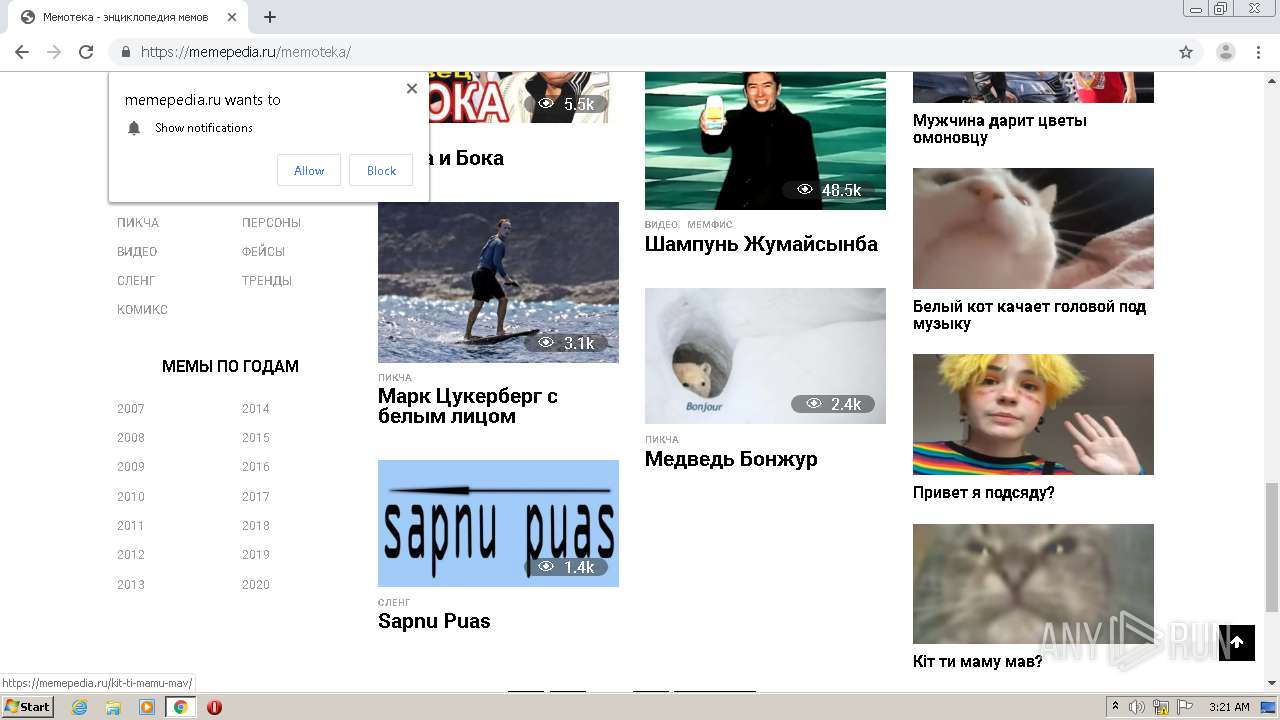Filter memes by year 2007
The width and height of the screenshot is (1280, 720).
(x=131, y=409)
